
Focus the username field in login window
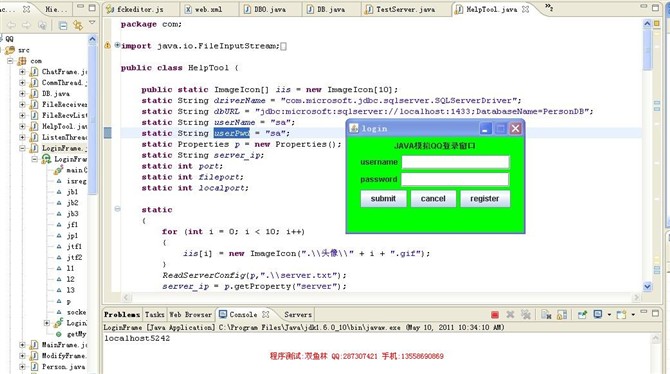coord(455,162)
